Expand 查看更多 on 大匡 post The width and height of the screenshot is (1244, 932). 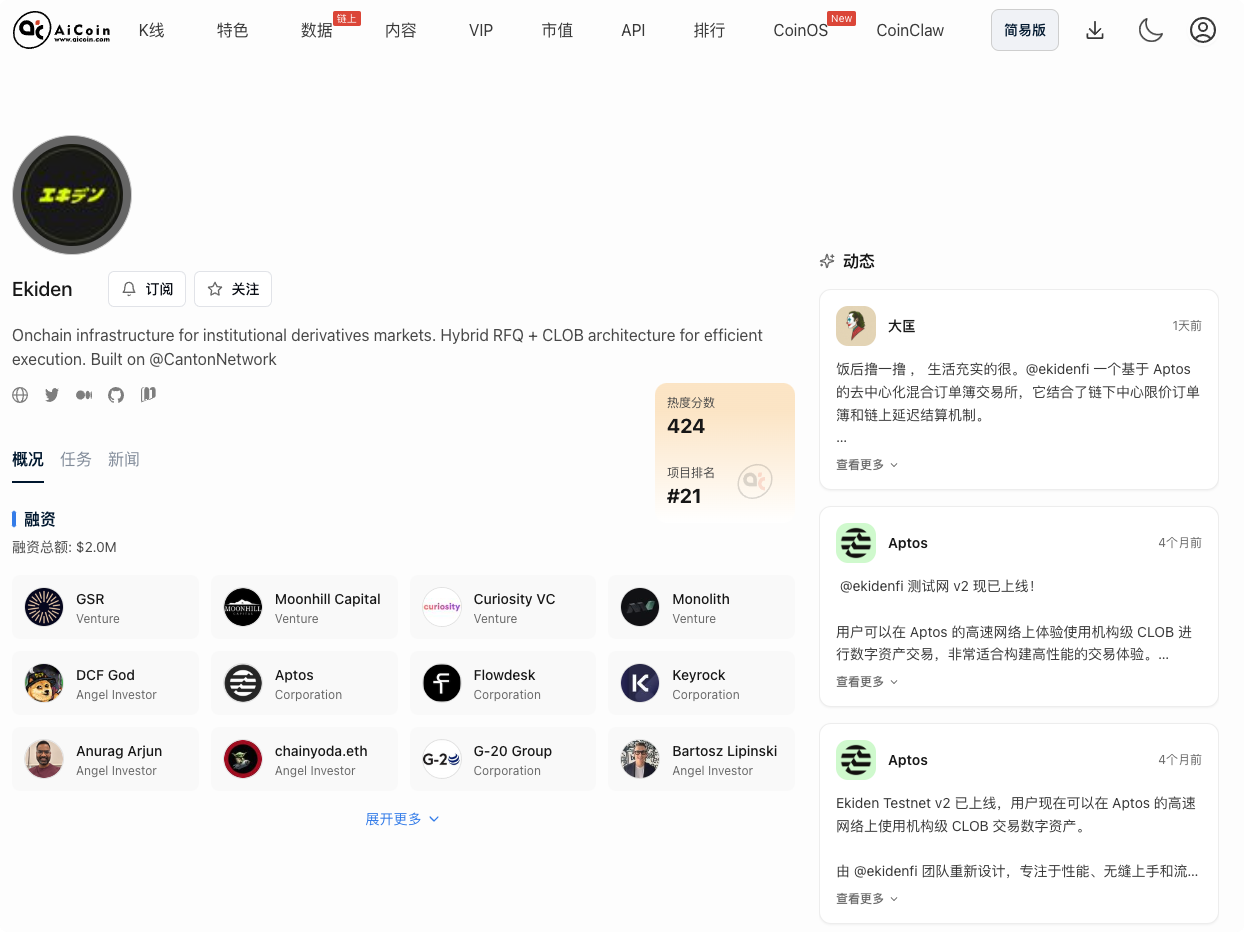pos(867,464)
